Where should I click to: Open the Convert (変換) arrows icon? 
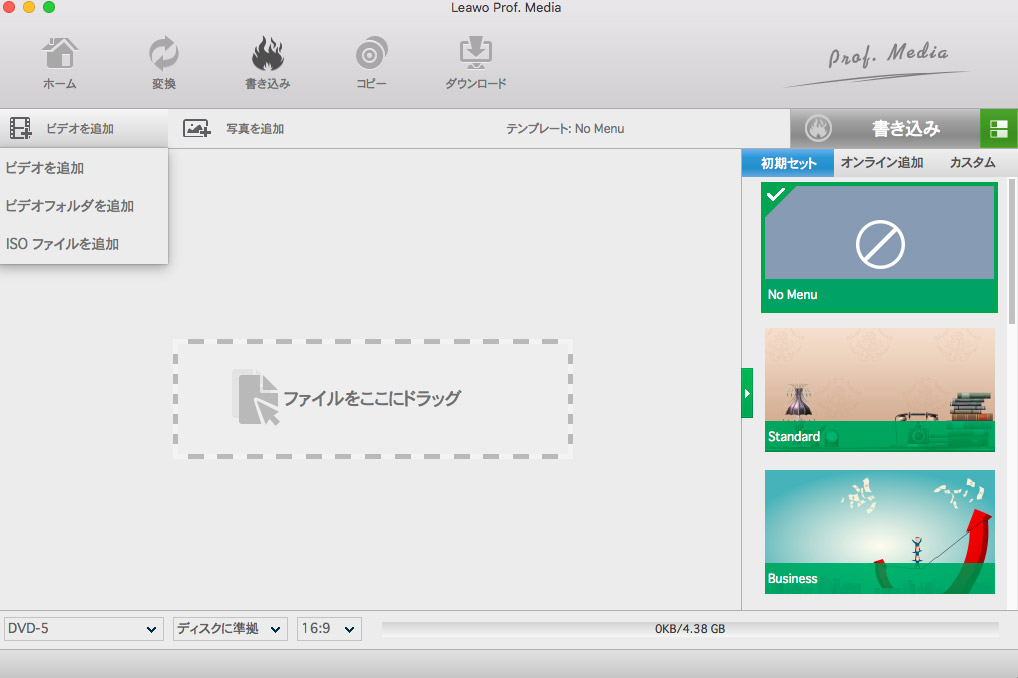point(163,54)
